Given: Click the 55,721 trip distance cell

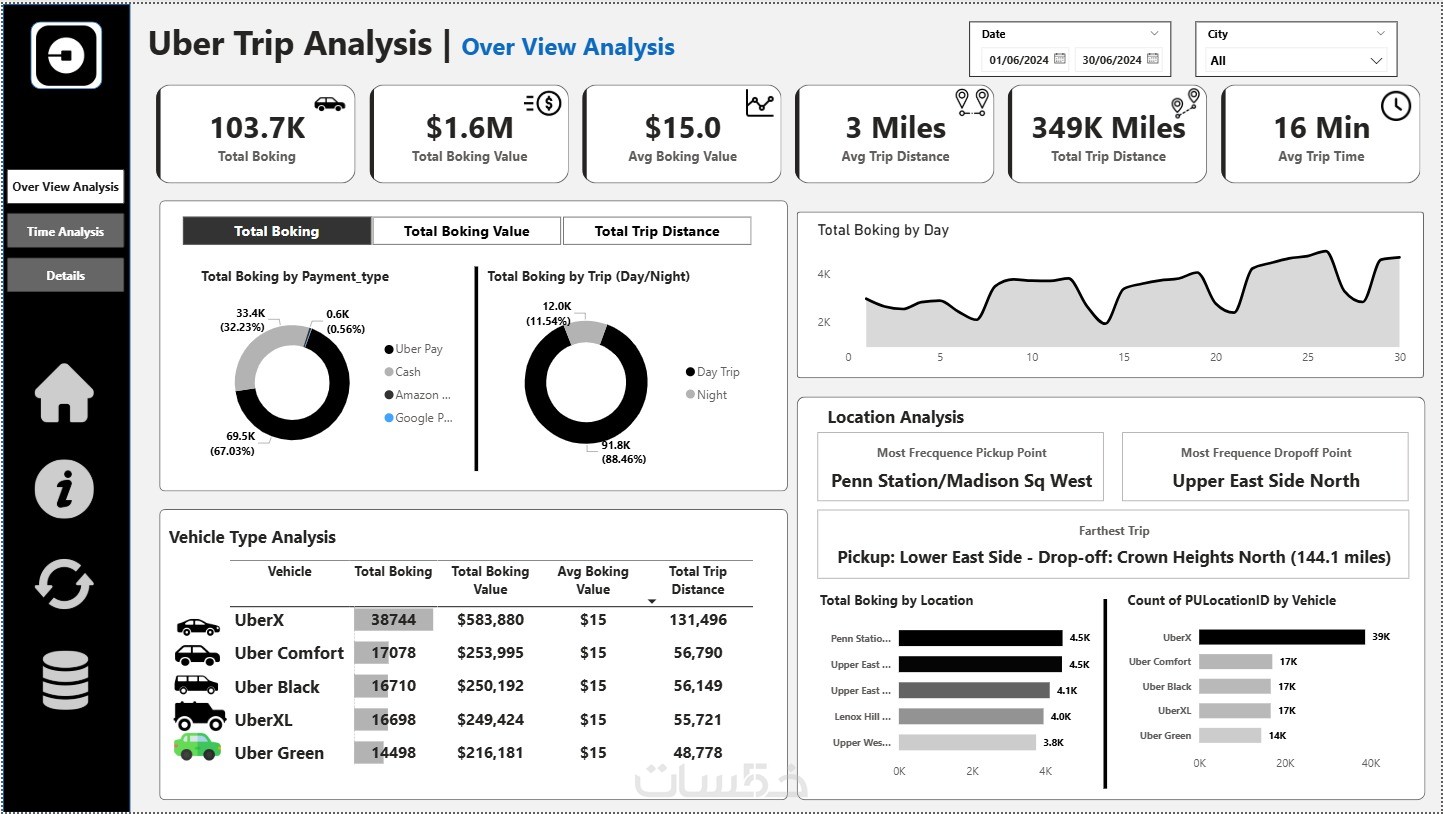Looking at the screenshot, I should coord(698,720).
